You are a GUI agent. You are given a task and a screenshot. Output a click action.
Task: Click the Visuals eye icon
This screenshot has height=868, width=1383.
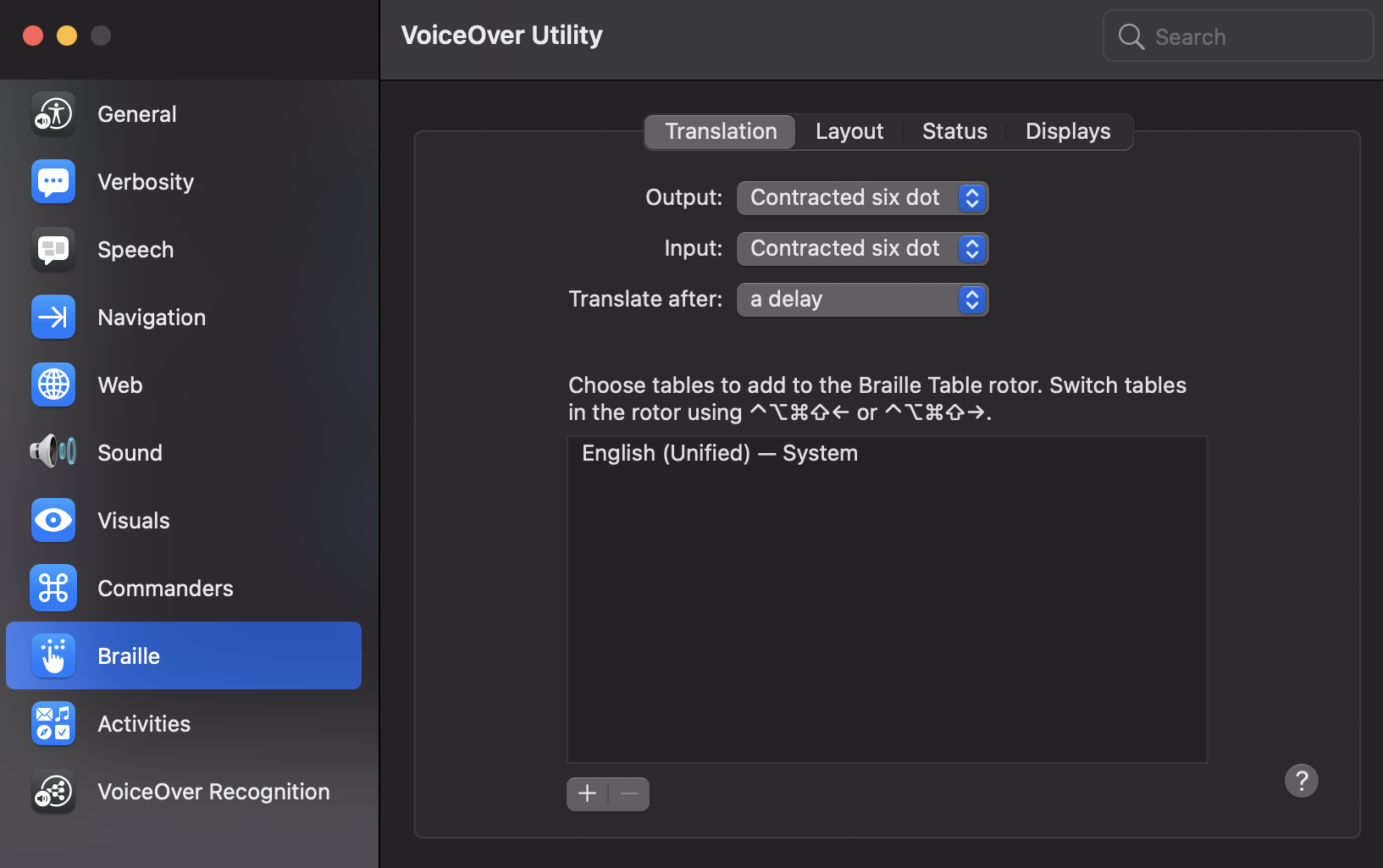coord(53,520)
